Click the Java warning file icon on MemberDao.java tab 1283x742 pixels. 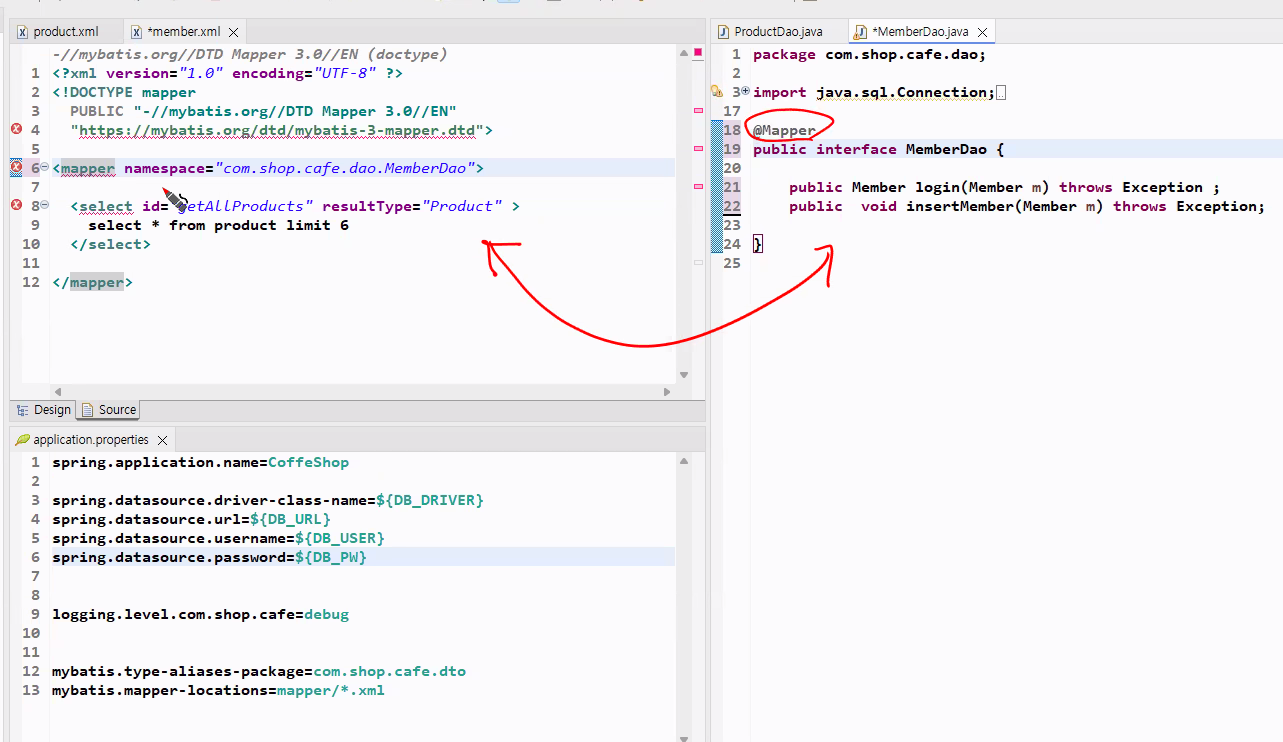[x=861, y=32]
